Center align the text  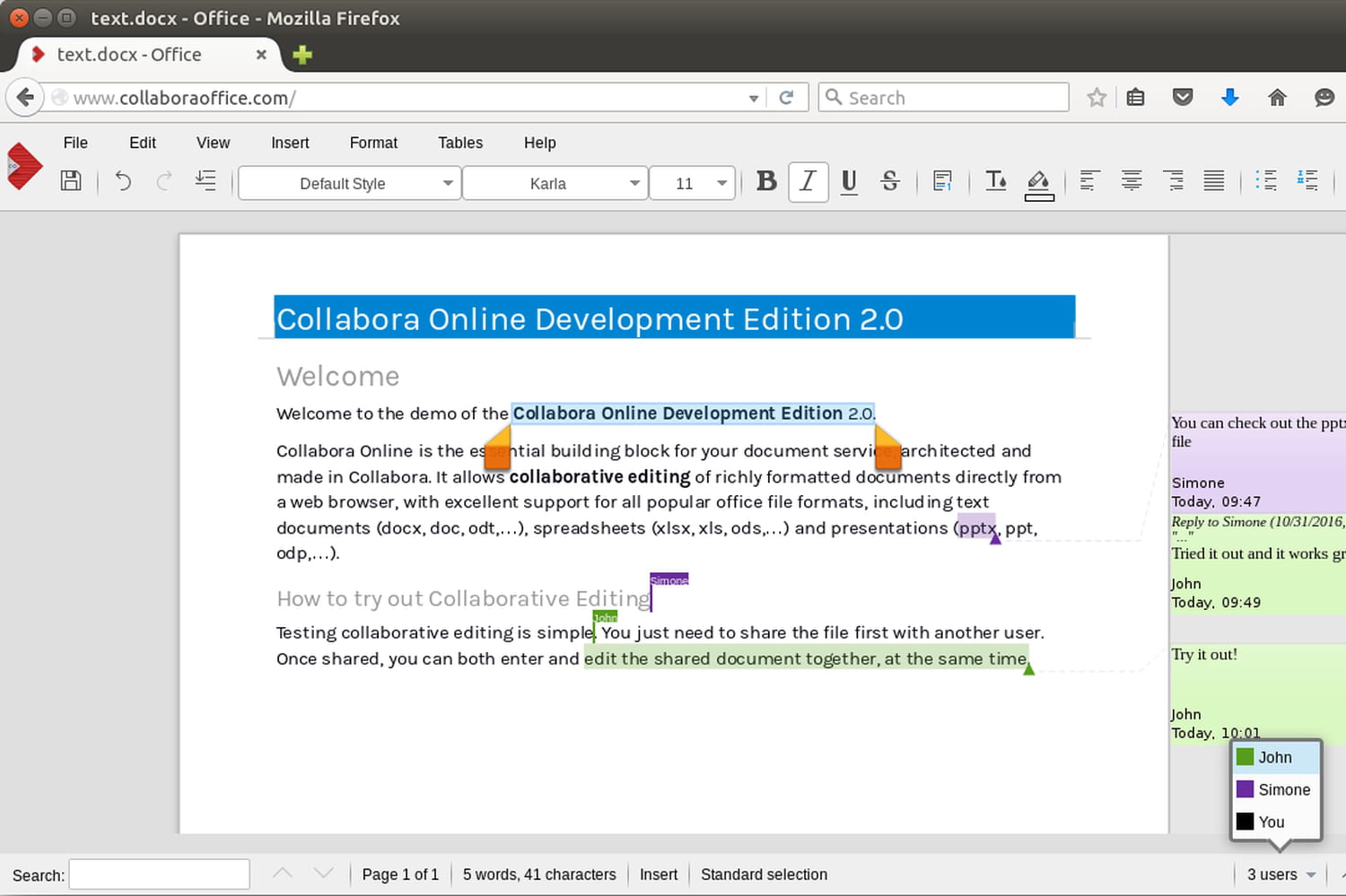(1132, 181)
